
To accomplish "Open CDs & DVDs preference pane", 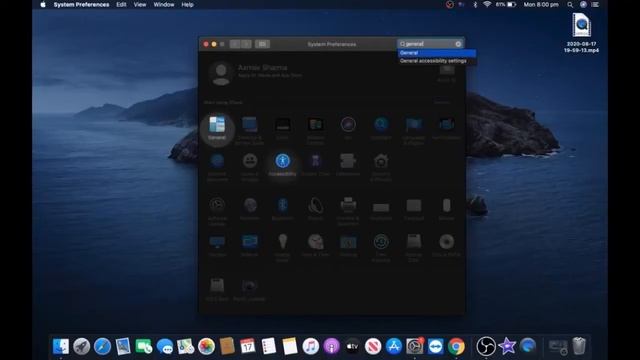I will 447,242.
